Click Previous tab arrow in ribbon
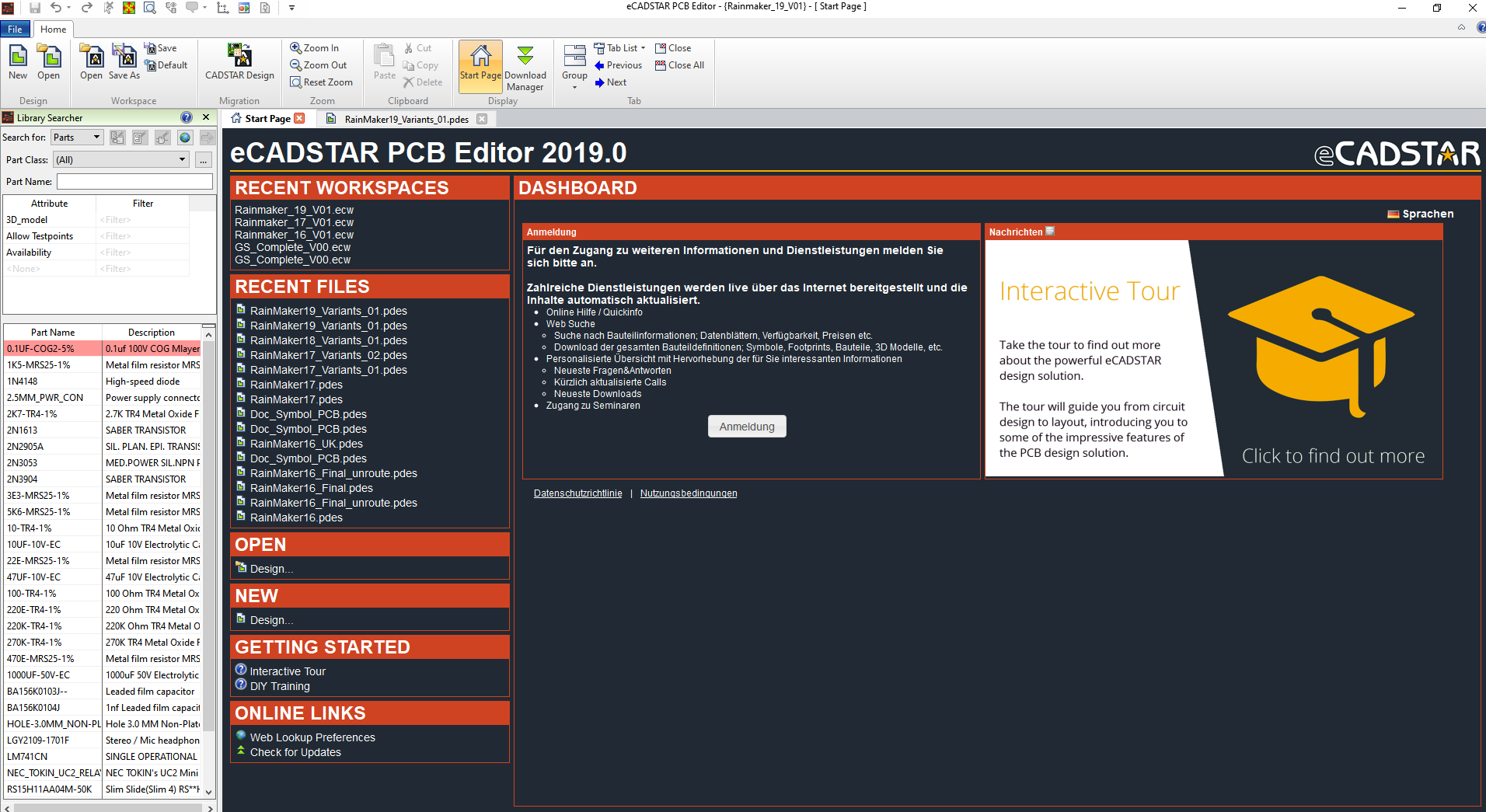 click(x=619, y=65)
